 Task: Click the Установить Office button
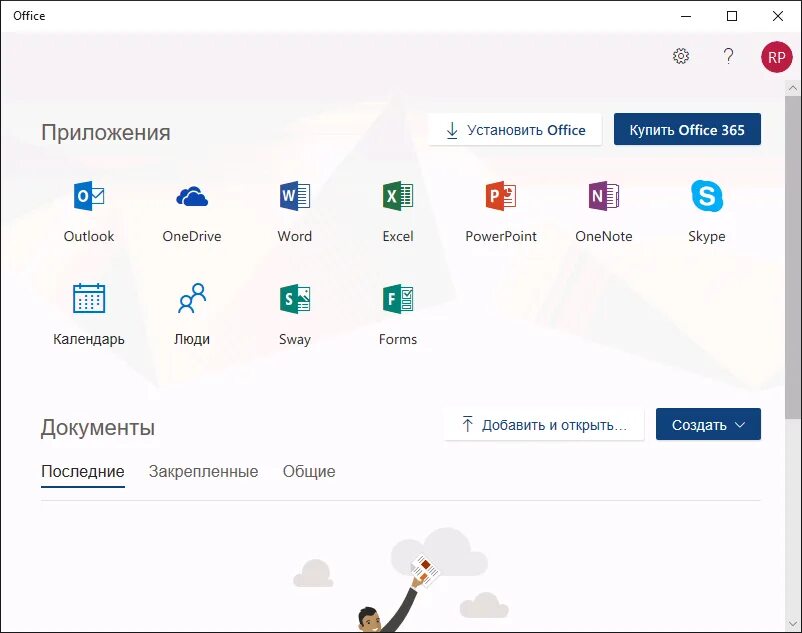tap(515, 130)
